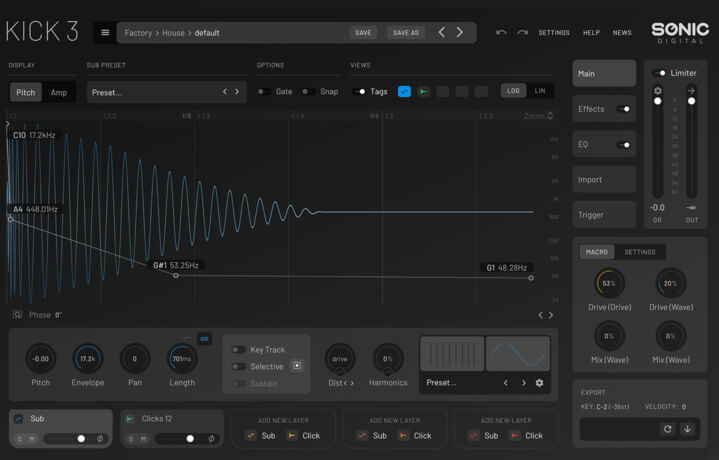Screen dimensions: 719x460
Task: Open the hamburger preset menu
Action: tap(105, 33)
